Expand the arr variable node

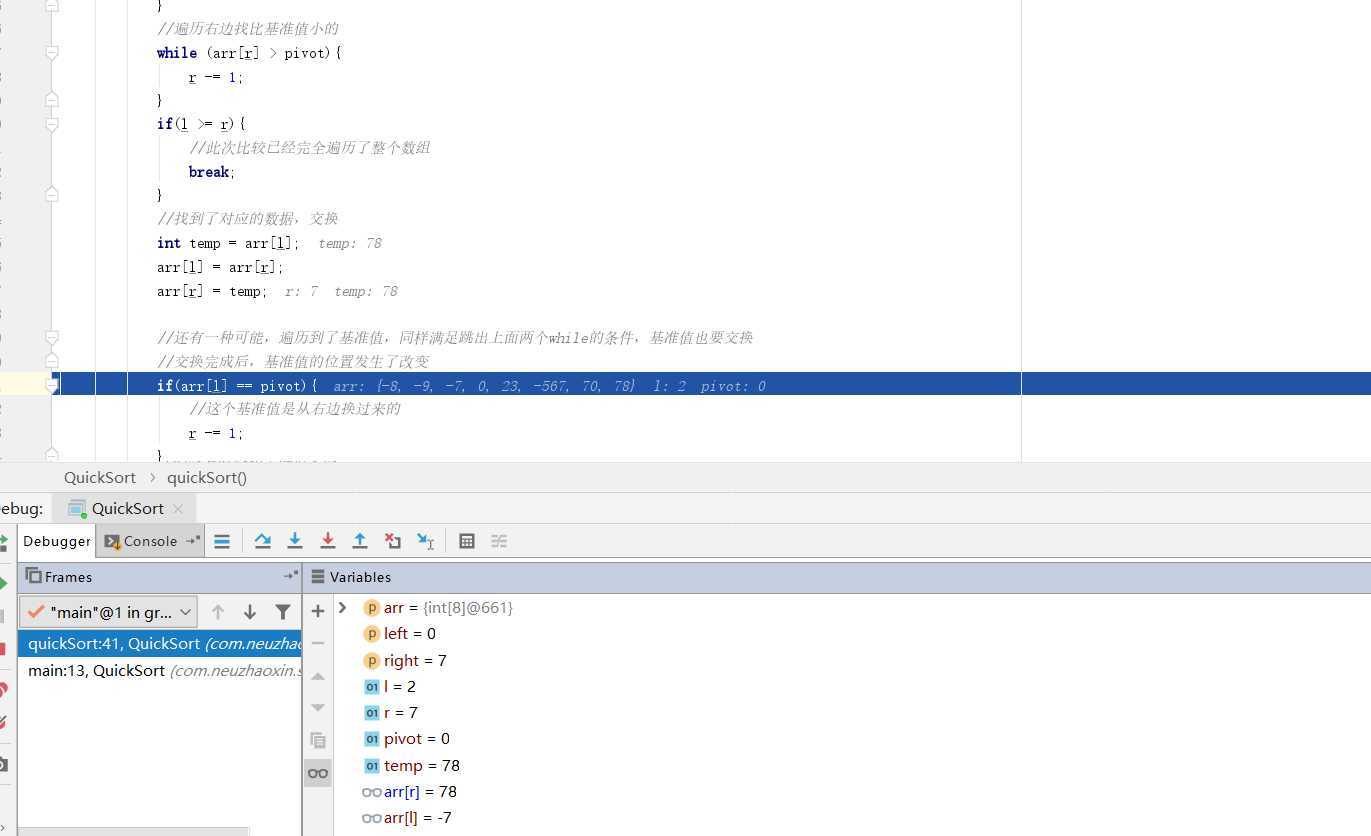point(342,607)
